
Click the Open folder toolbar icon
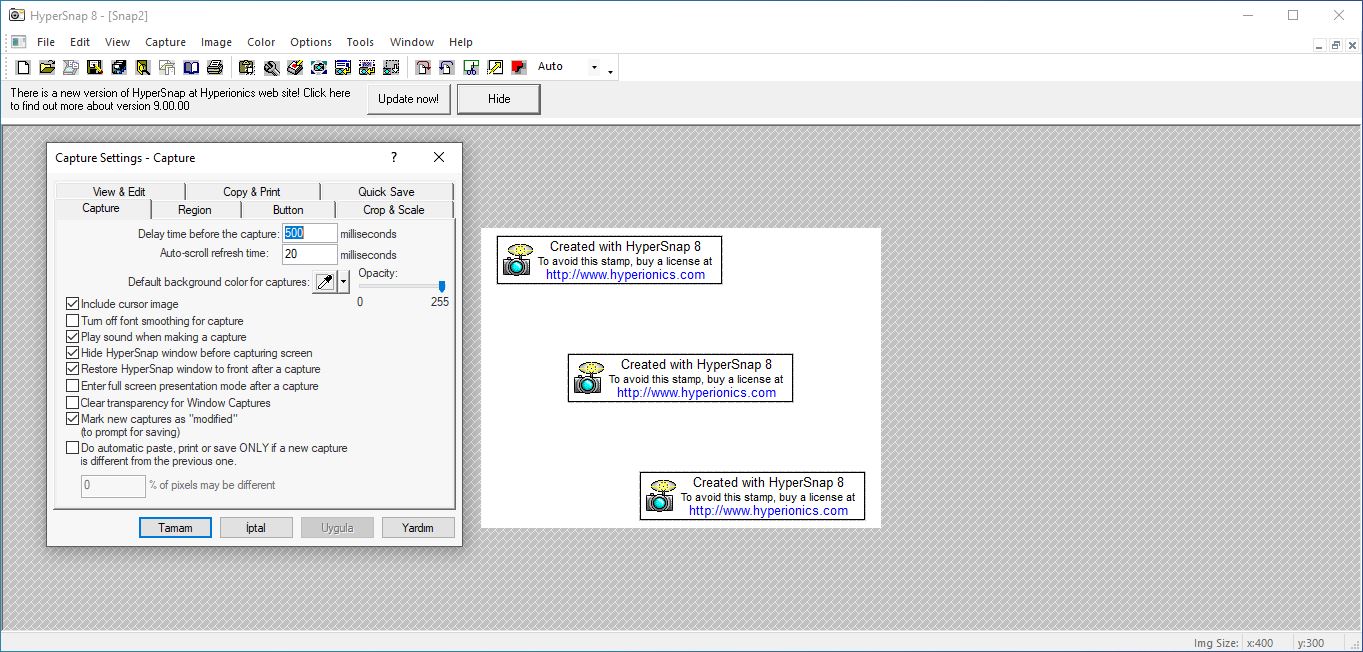point(47,67)
